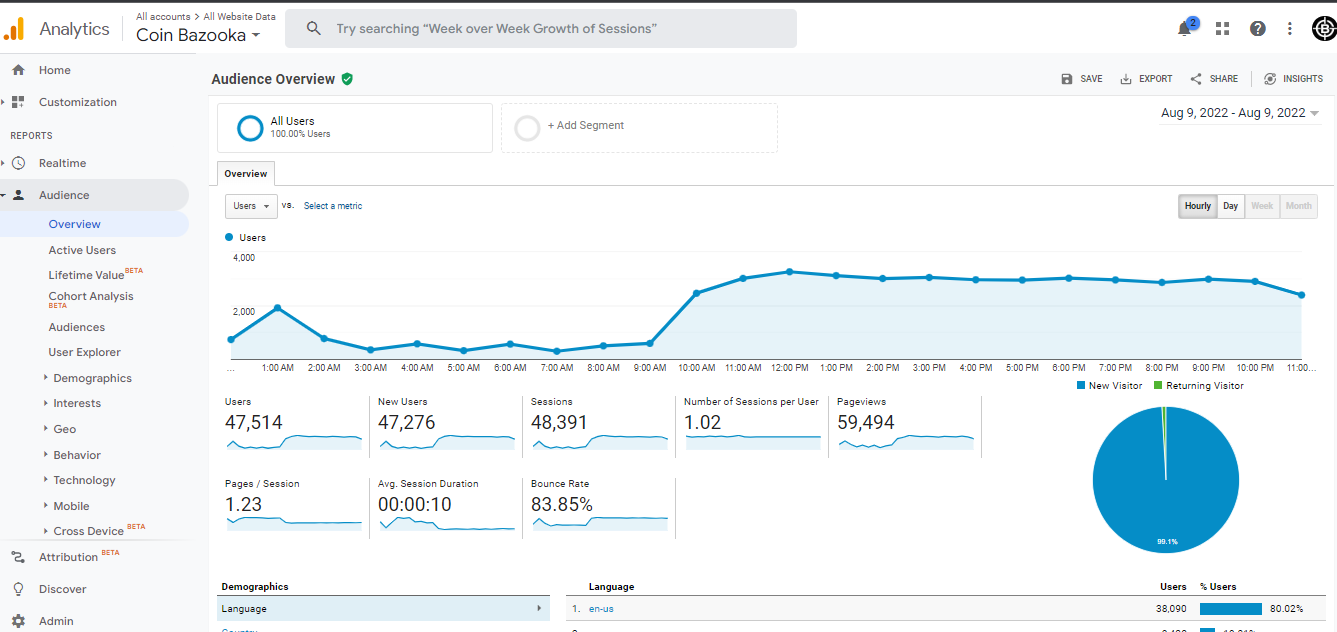The image size is (1337, 632).
Task: Switch chart granularity to Hourly
Action: coord(1197,206)
